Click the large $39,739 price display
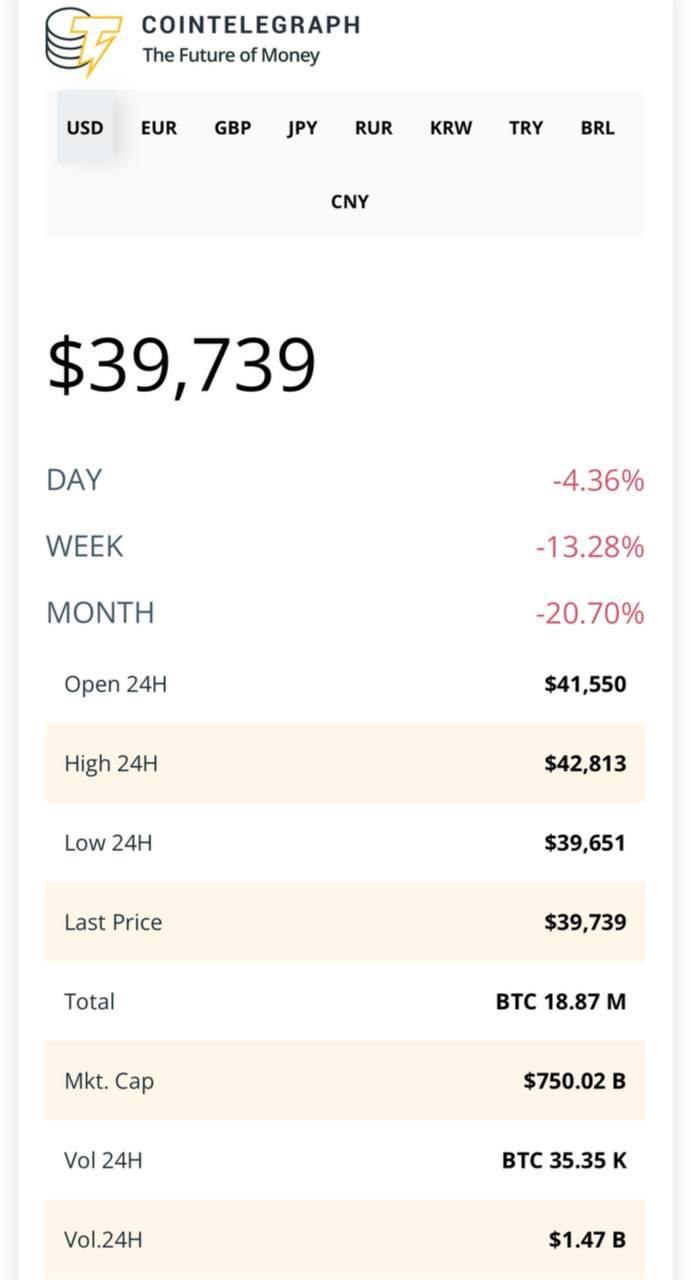This screenshot has height=1280, width=691. pyautogui.click(x=182, y=365)
